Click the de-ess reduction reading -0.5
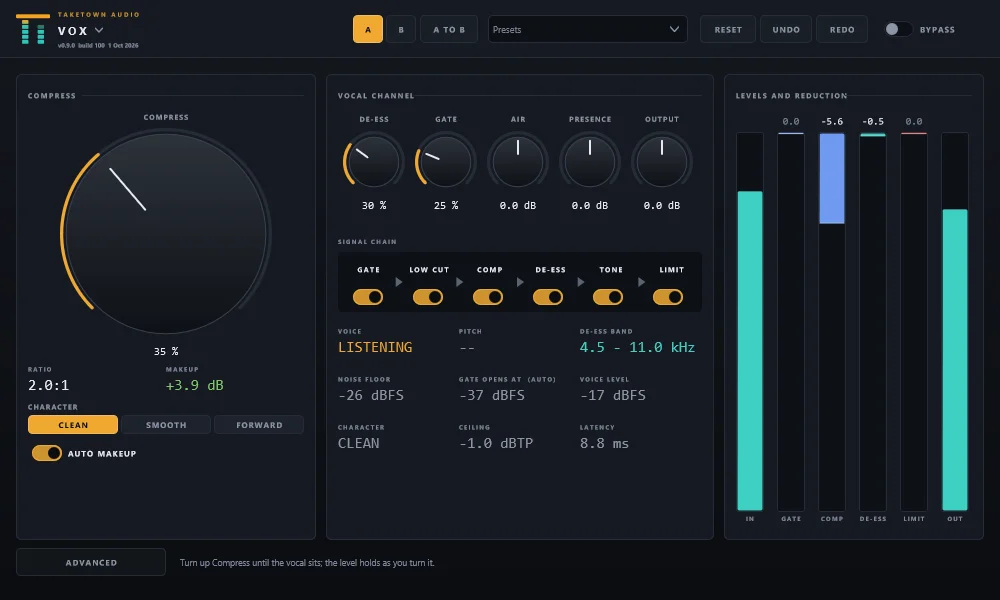The image size is (1000, 600). (x=872, y=121)
